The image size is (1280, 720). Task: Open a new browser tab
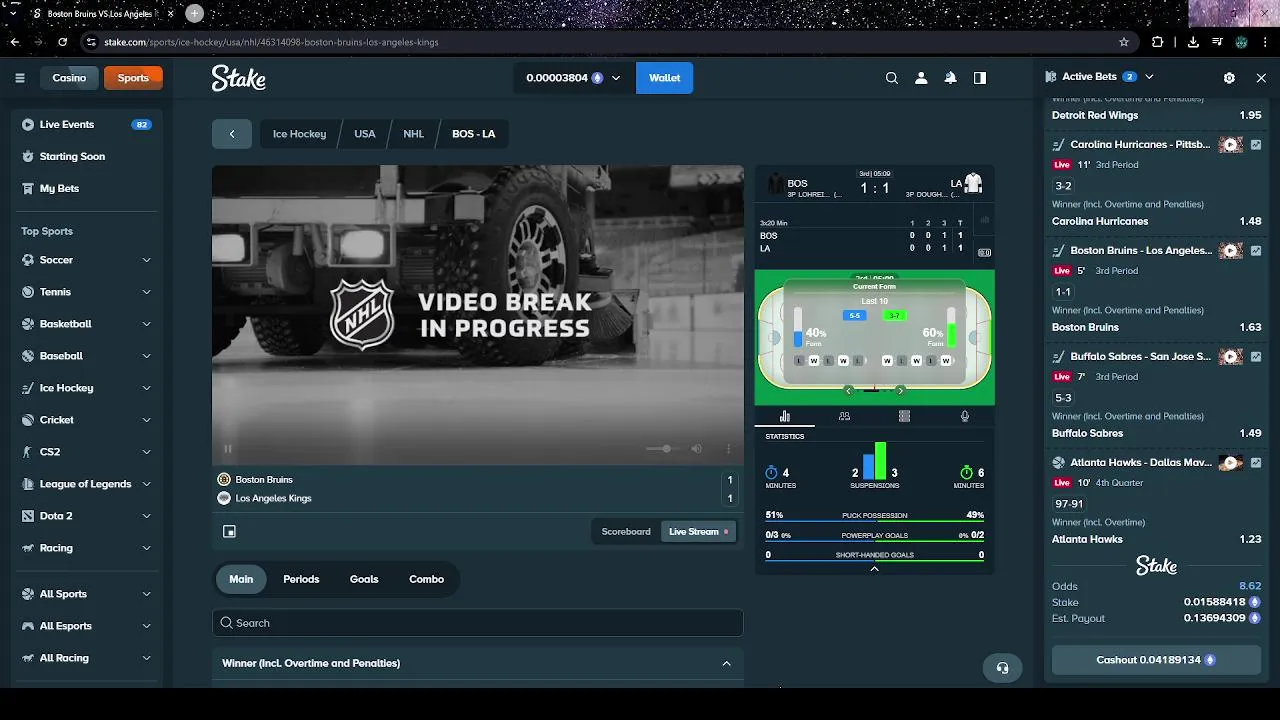pos(194,13)
